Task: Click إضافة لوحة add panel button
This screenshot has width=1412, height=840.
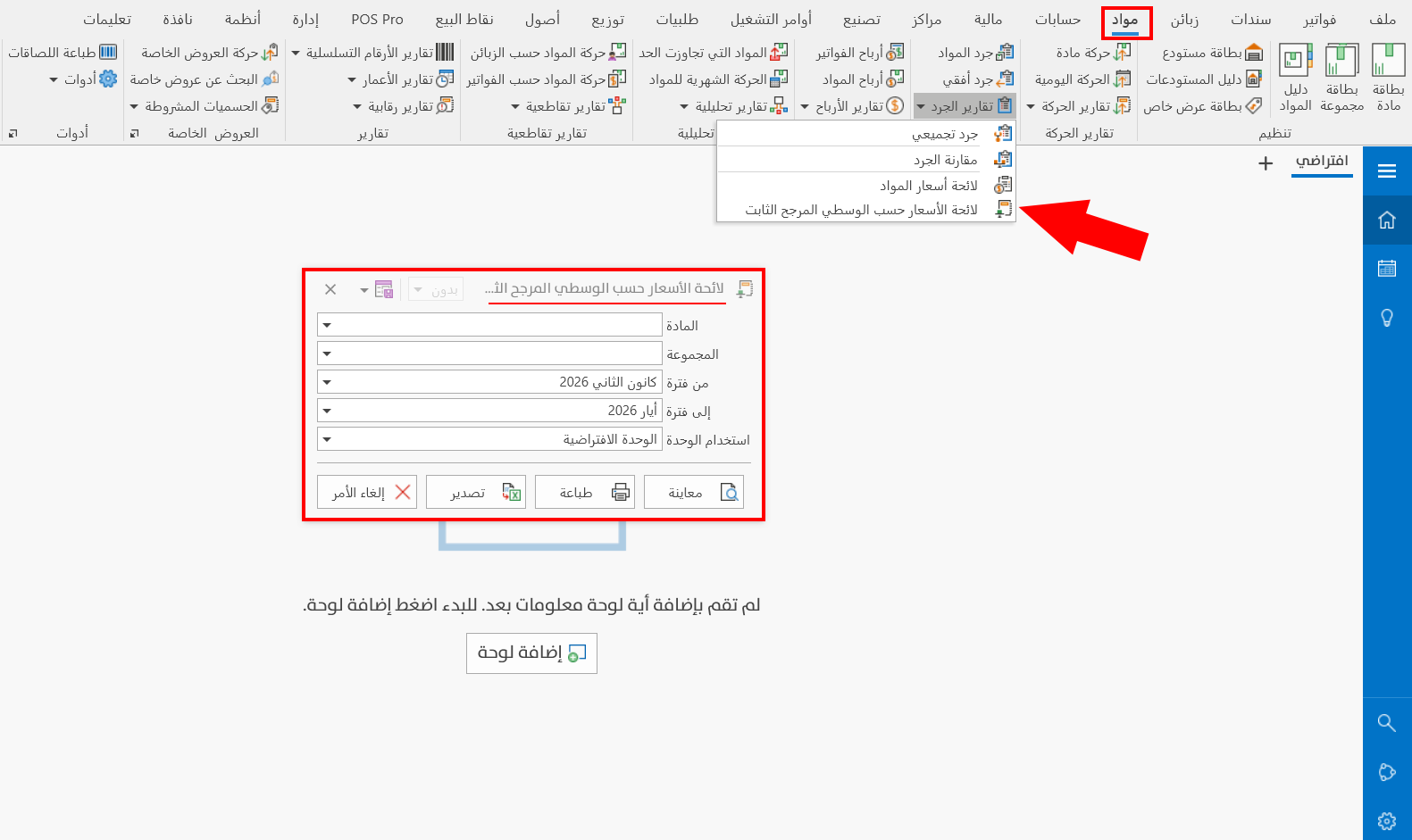Action: click(x=531, y=653)
